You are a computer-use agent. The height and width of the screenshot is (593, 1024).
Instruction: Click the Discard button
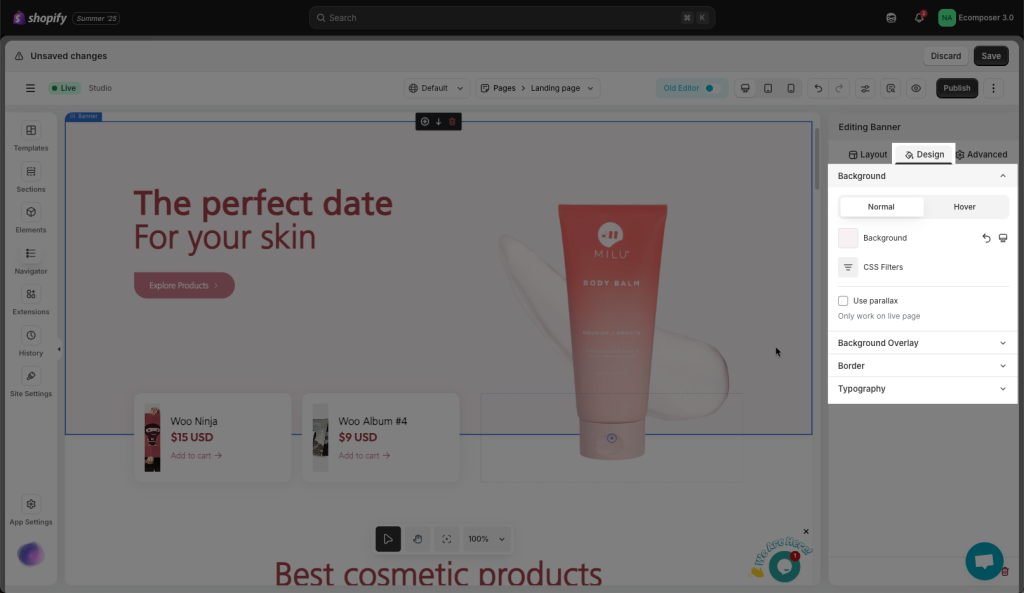click(x=946, y=56)
